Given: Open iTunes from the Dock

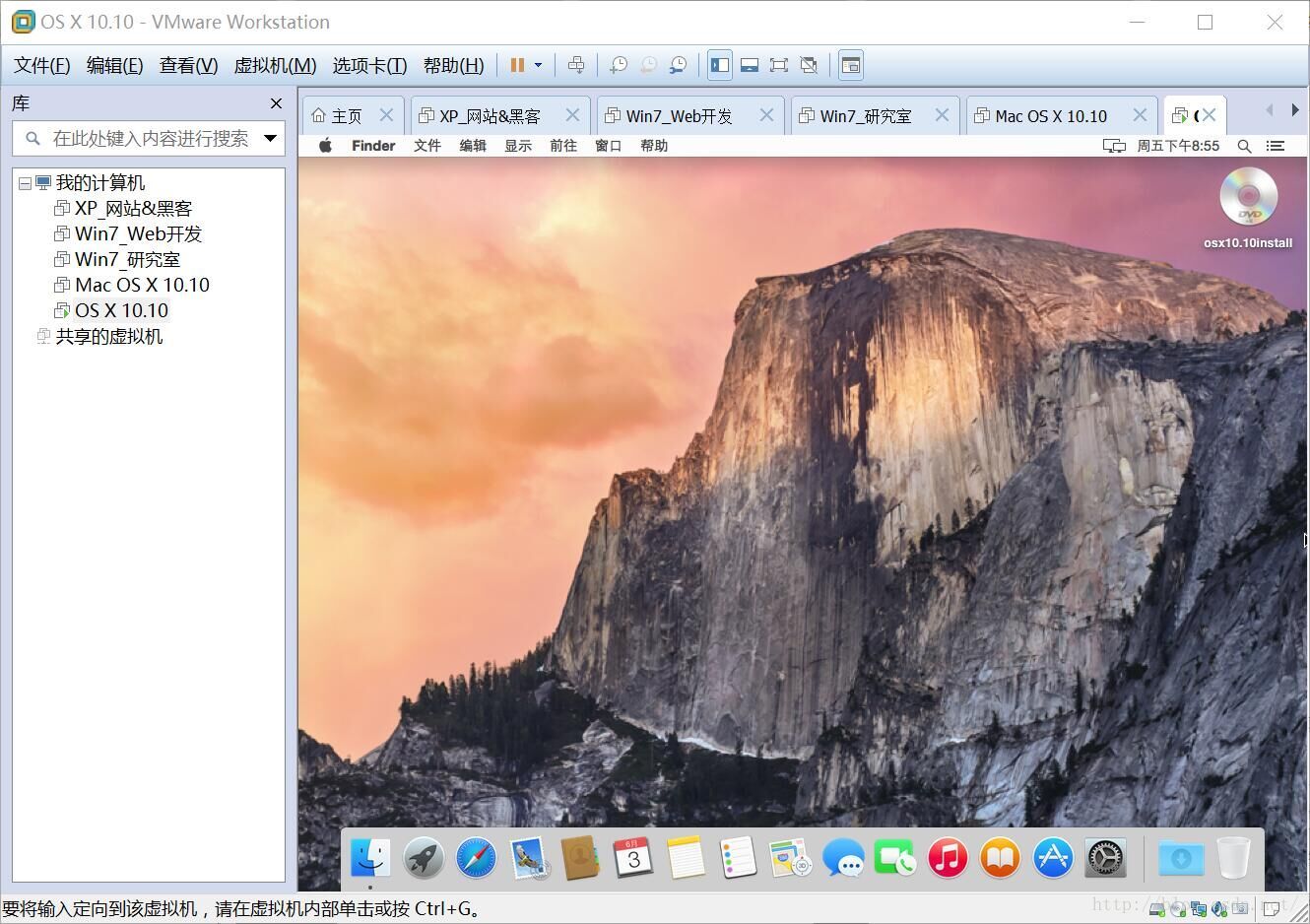Looking at the screenshot, I should click(948, 858).
